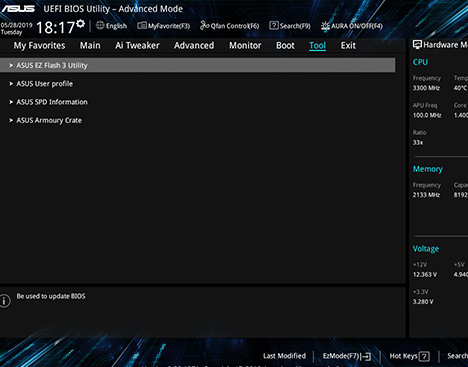Click the clock settings gear icon
Viewport: 468px width, 367px height.
[80, 24]
